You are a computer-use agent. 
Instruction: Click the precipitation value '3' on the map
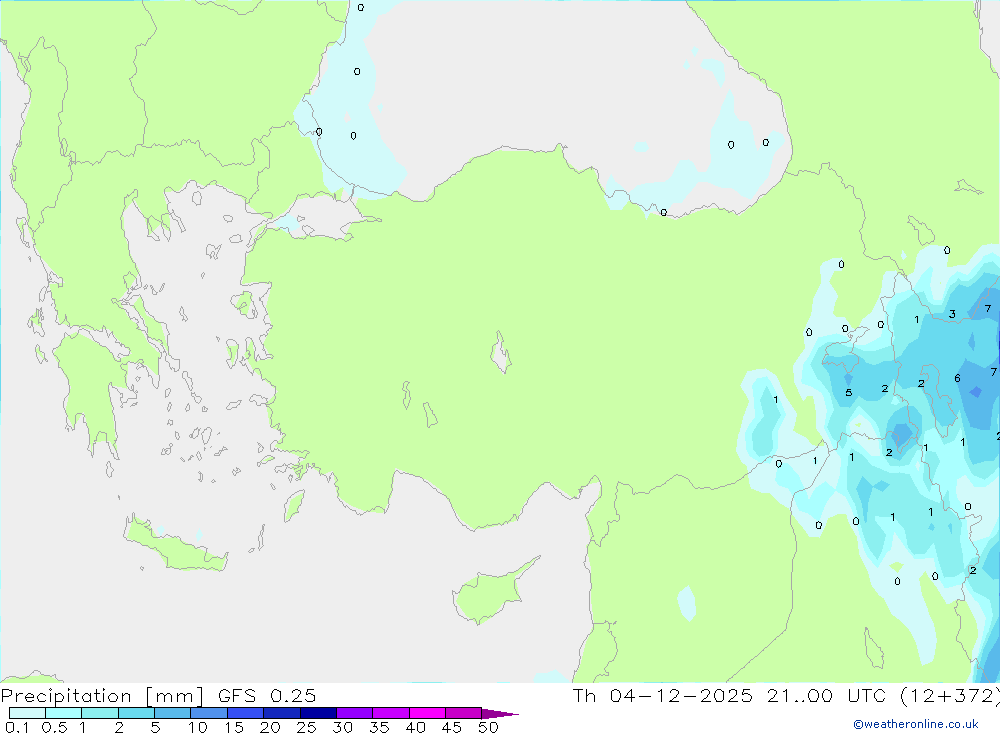pyautogui.click(x=952, y=314)
